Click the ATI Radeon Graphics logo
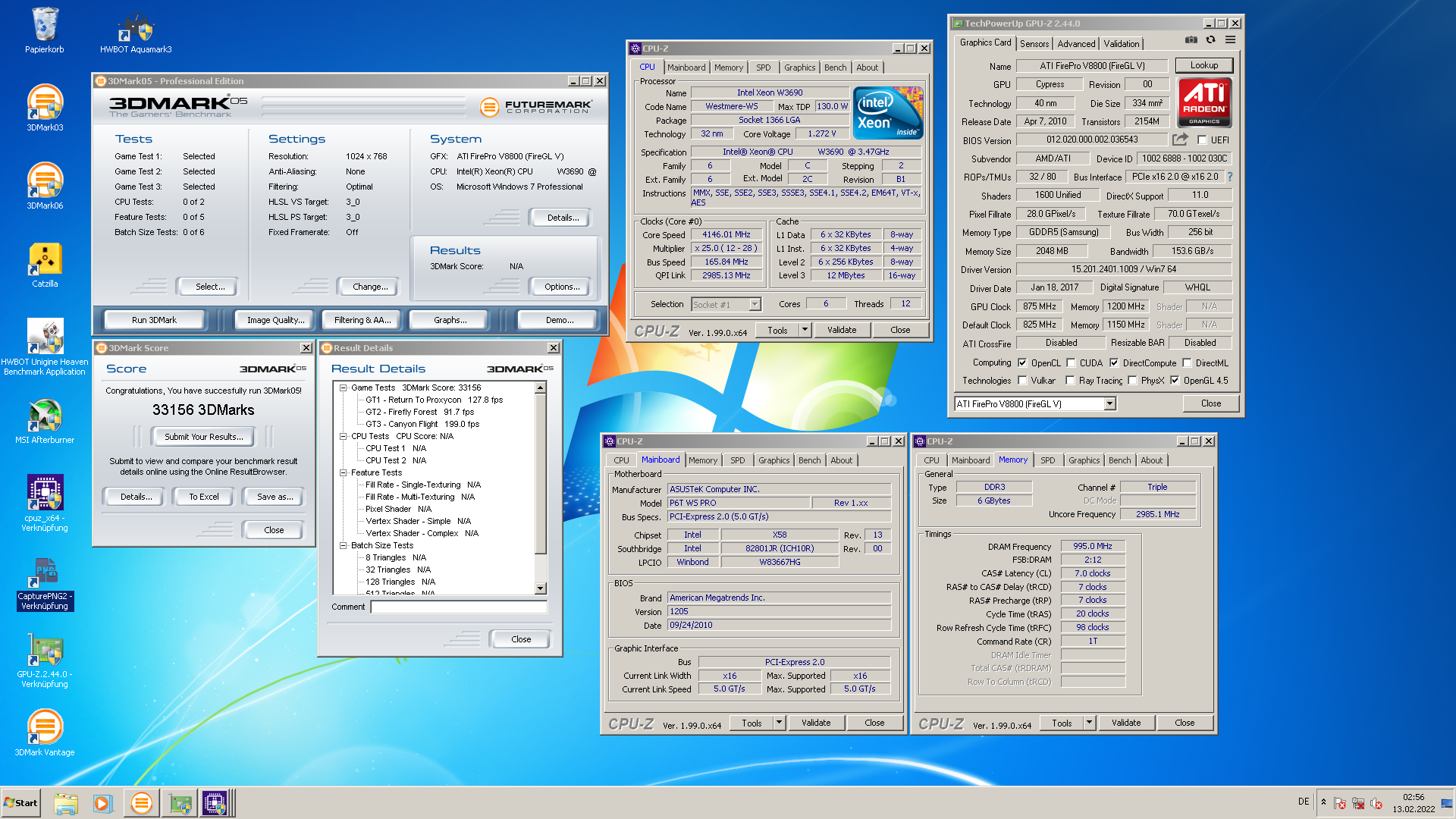The width and height of the screenshot is (1456, 819). [1204, 102]
